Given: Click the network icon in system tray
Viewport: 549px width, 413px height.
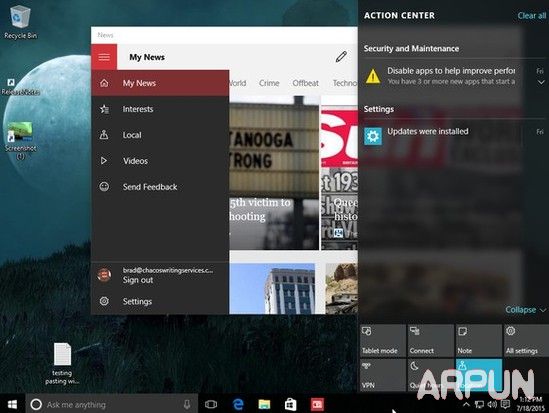Looking at the screenshot, I should [479, 405].
